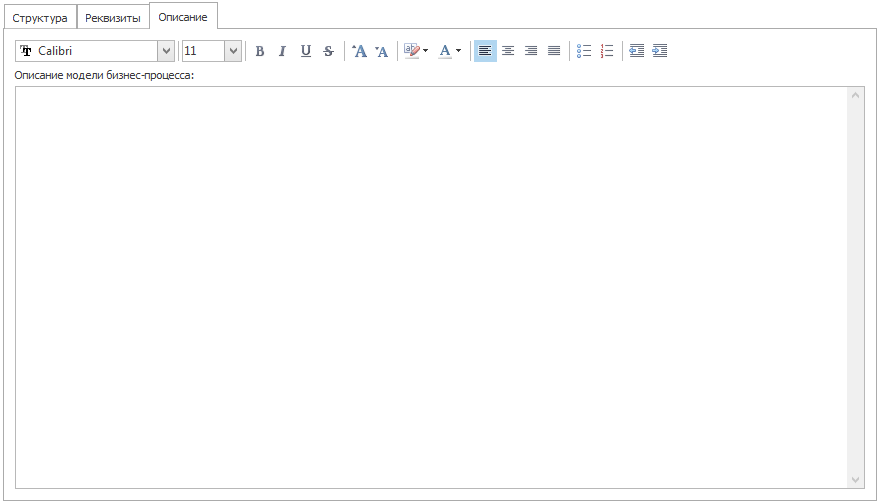Decrease font size with shrink font icon

click(x=382, y=51)
